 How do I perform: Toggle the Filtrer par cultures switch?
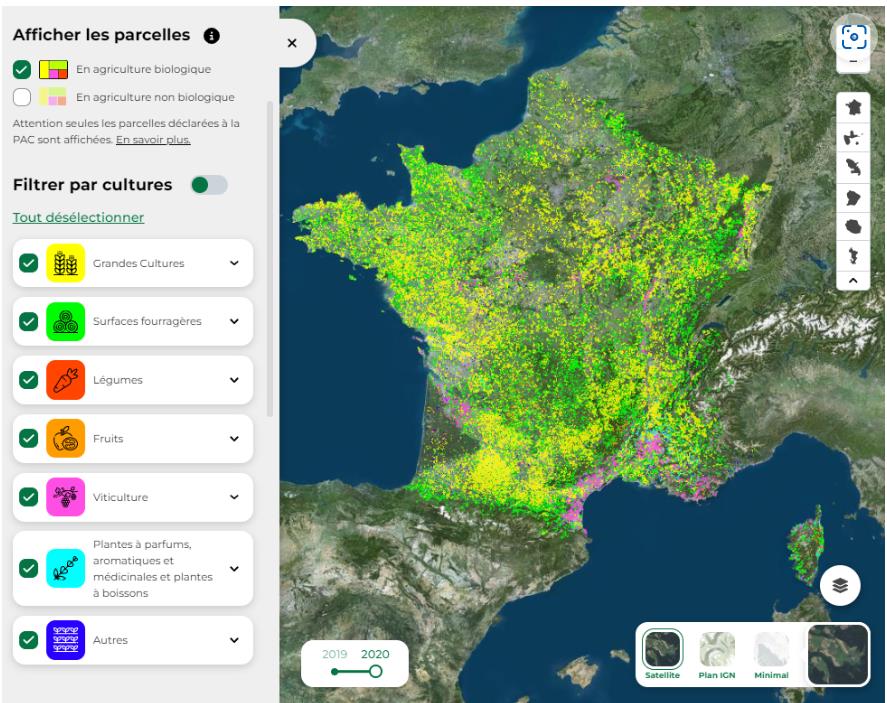point(209,185)
